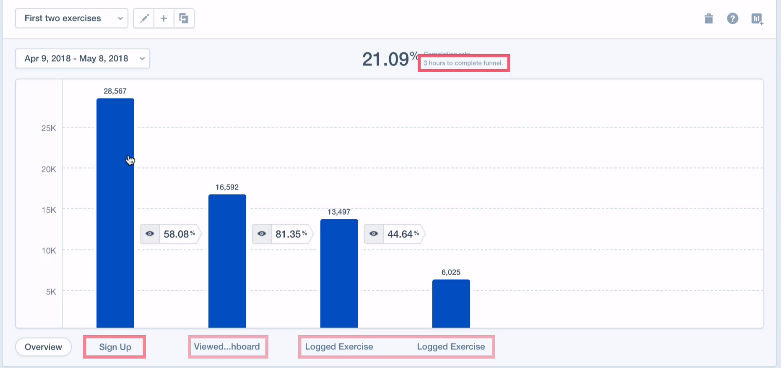This screenshot has height=368, width=781.
Task: Select the Sign Up step tab
Action: point(115,347)
